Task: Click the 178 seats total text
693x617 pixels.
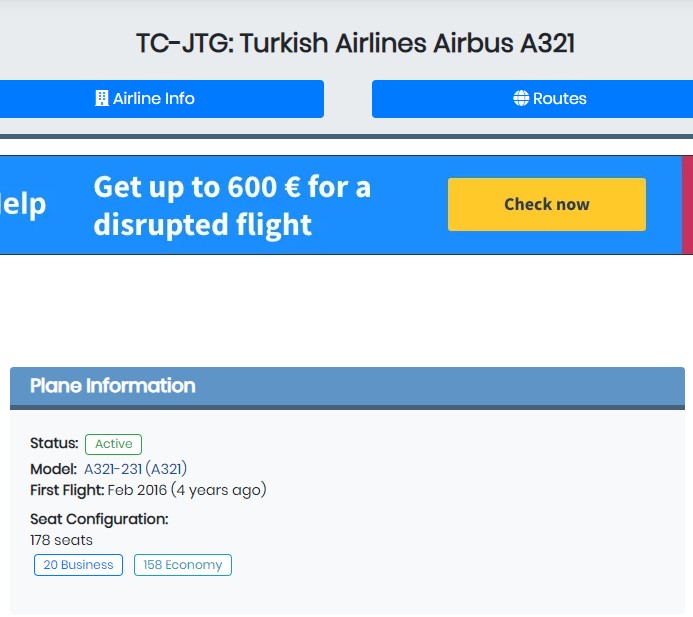Action: point(61,540)
